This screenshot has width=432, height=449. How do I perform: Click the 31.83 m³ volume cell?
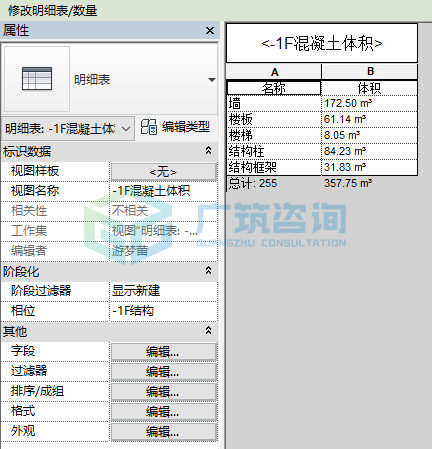coord(369,167)
